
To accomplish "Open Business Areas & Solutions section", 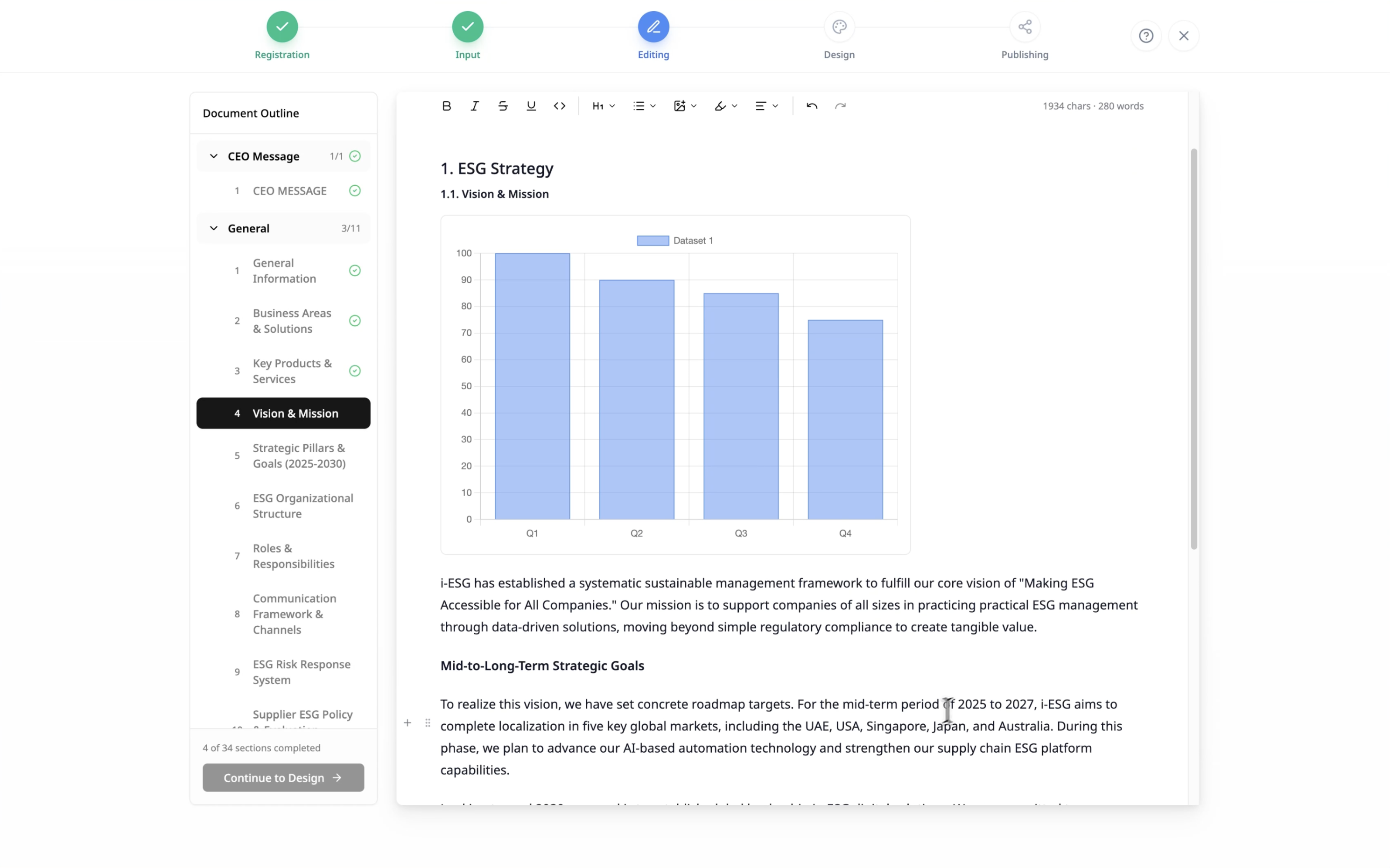I will click(283, 320).
